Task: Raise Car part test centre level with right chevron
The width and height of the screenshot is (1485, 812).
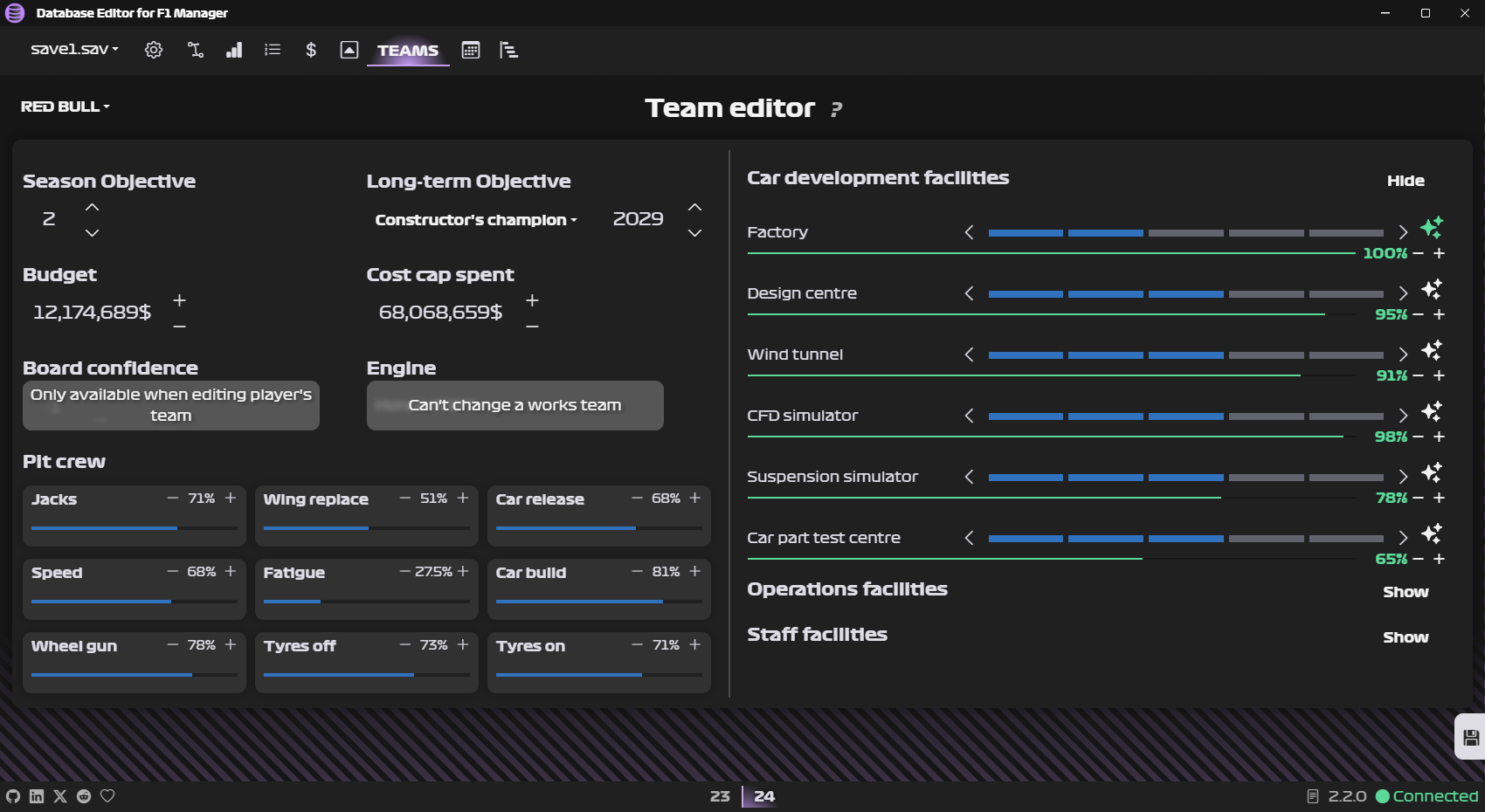Action: (x=1403, y=538)
